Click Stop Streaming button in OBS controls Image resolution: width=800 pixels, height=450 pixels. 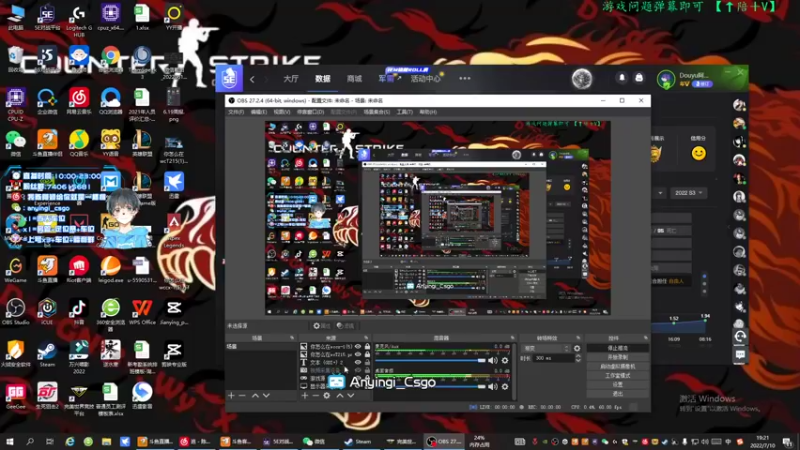[618, 348]
